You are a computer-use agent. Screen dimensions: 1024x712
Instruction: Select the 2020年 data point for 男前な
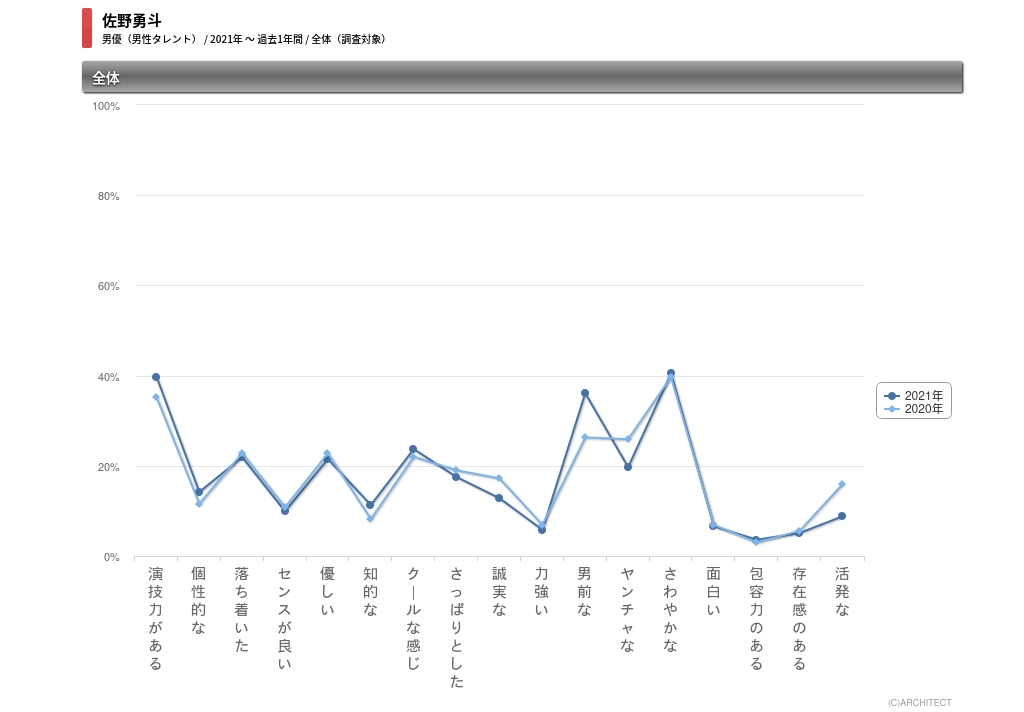[x=585, y=437]
